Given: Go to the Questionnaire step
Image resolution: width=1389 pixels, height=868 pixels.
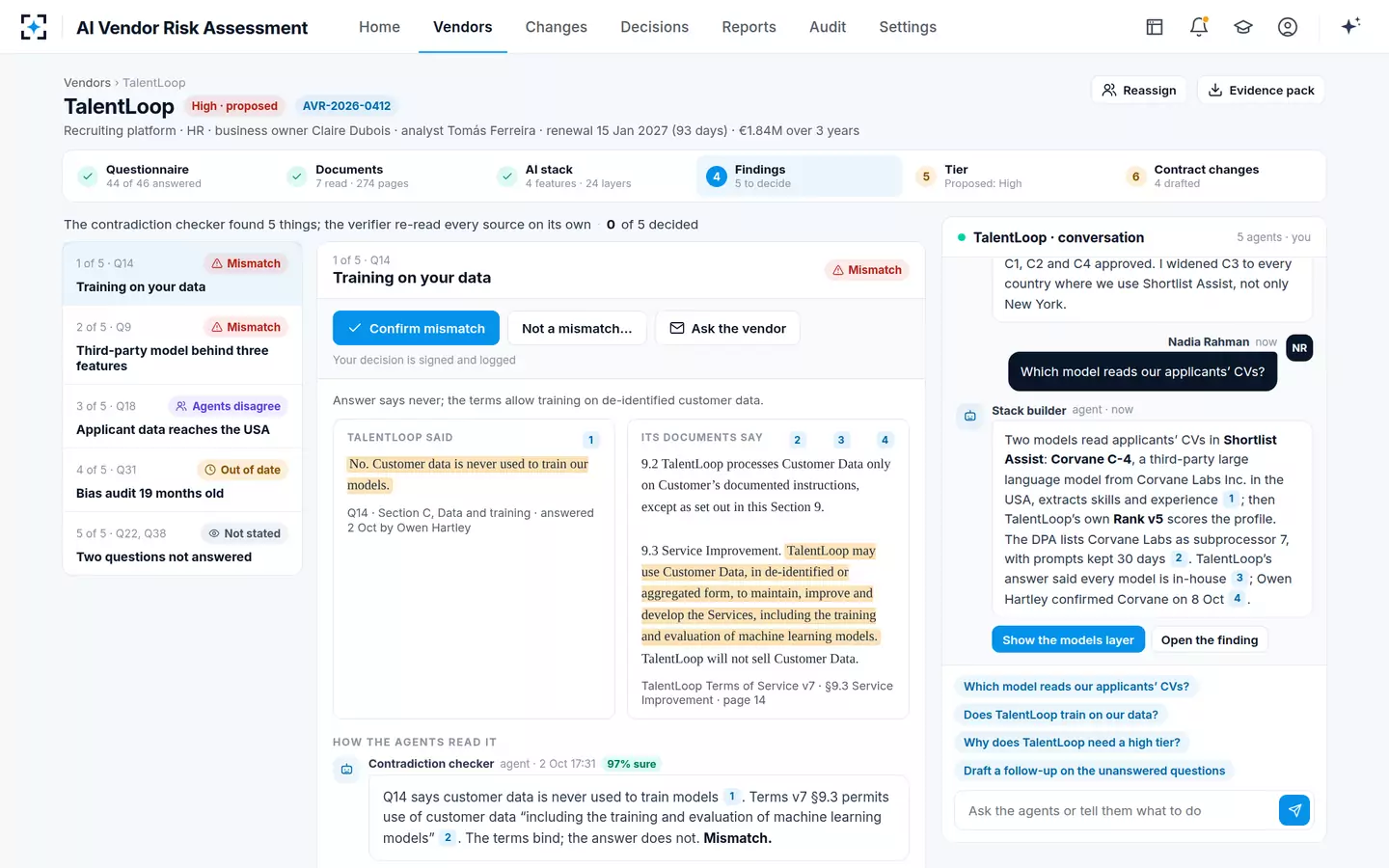Looking at the screenshot, I should coord(170,176).
